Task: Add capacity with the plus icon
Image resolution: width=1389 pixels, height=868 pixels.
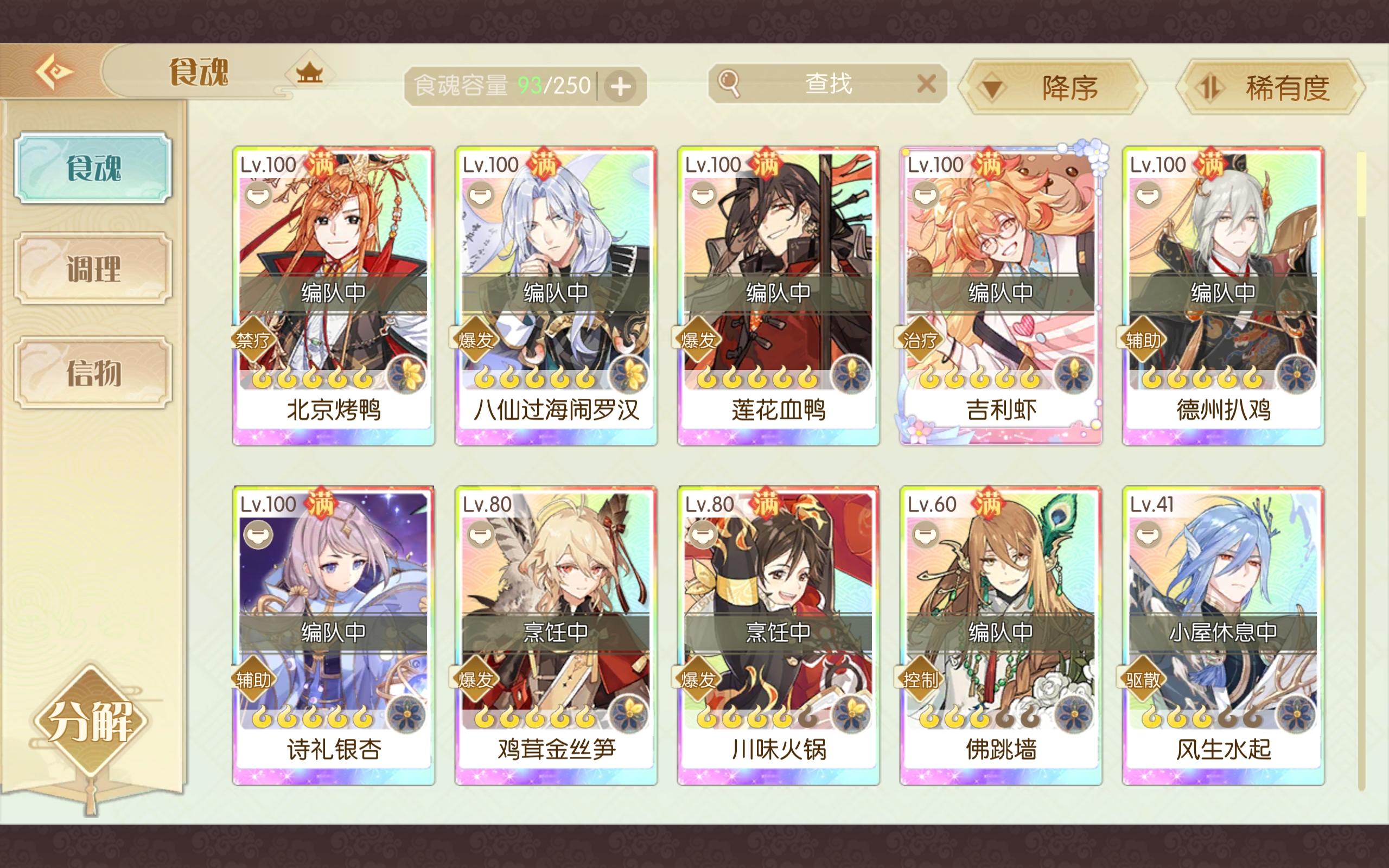Action: (x=621, y=87)
